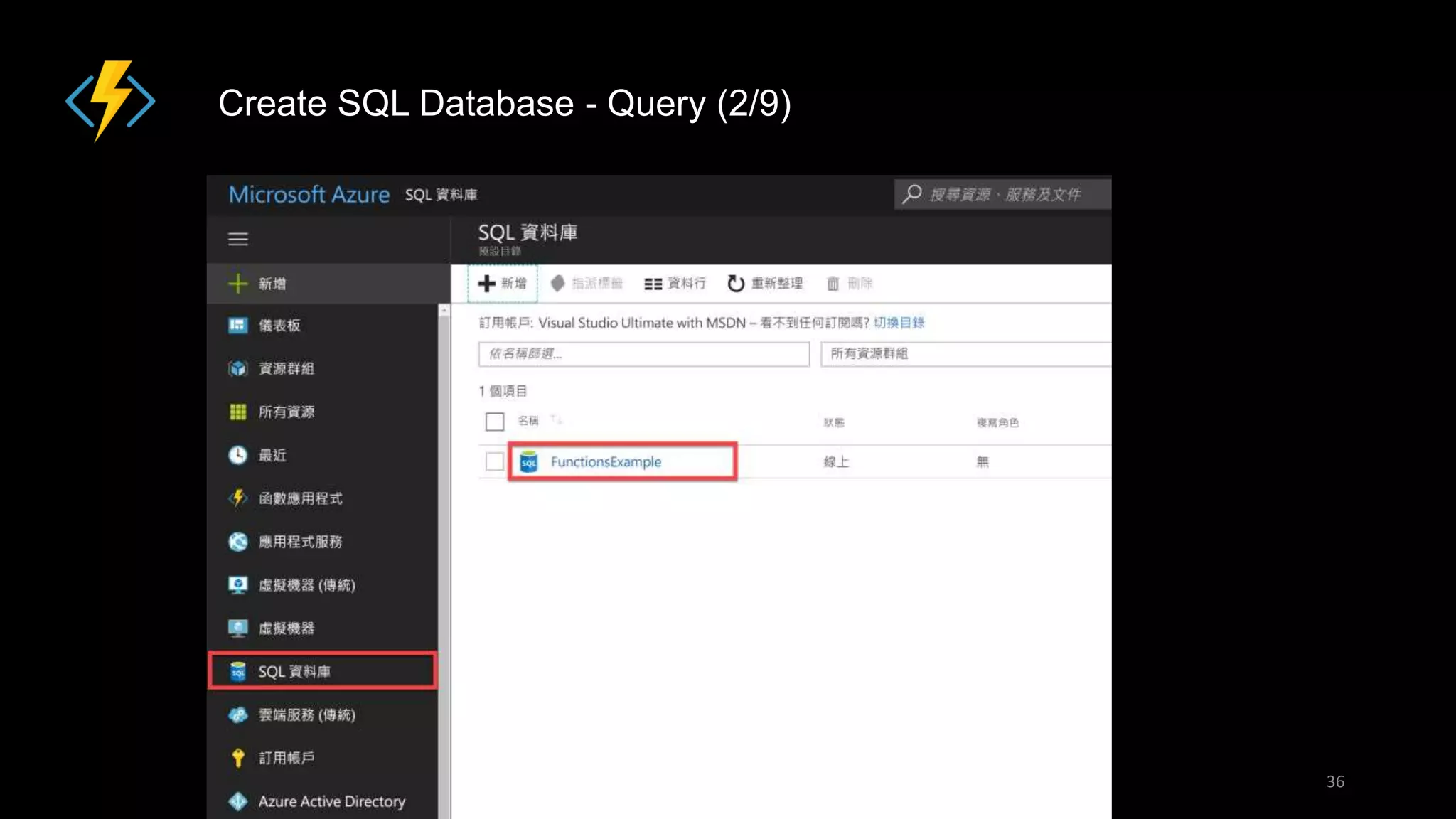Click the 切換目錄 switch directory link
This screenshot has height=819, width=1456.
coord(899,323)
